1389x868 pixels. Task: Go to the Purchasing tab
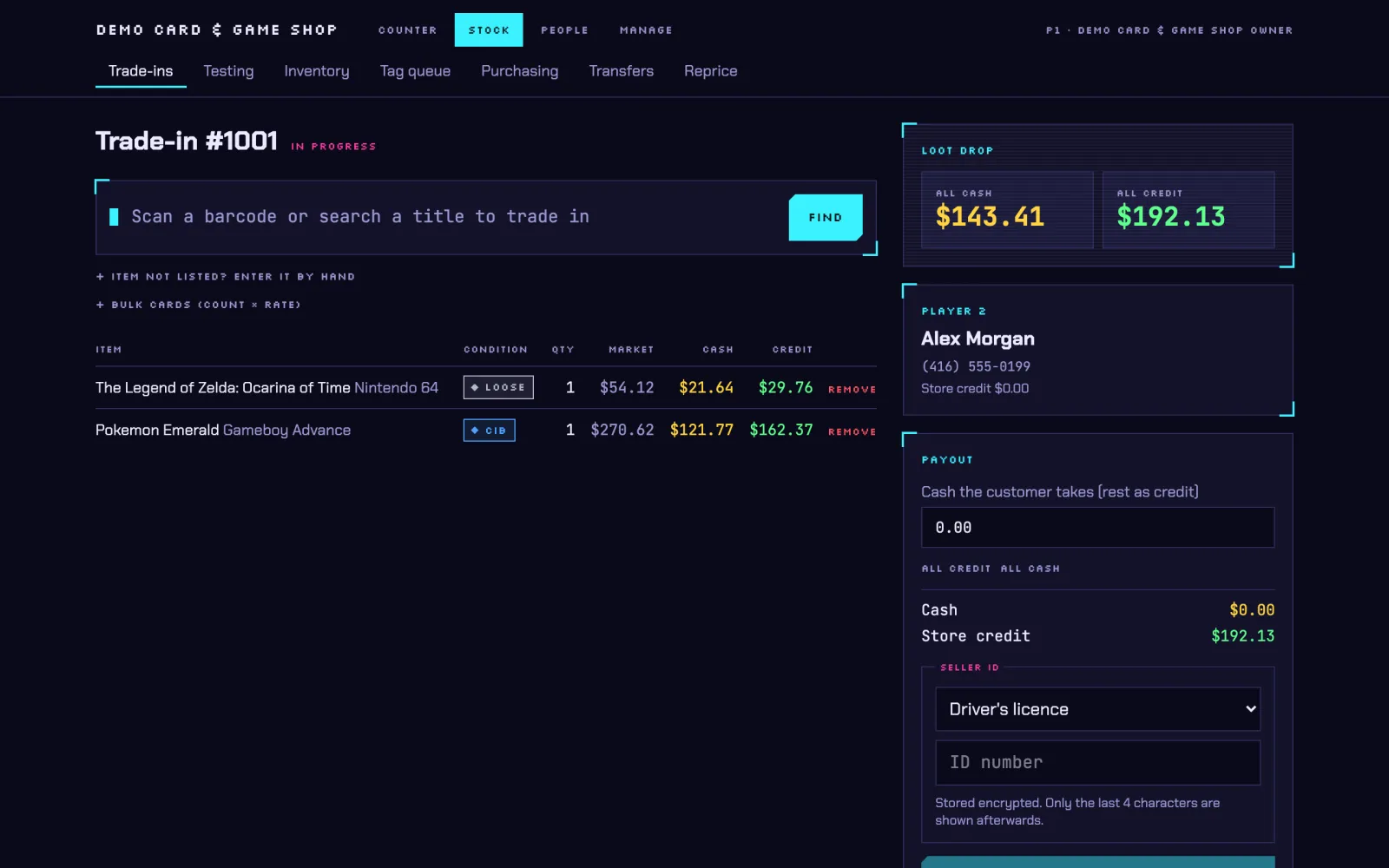(x=520, y=71)
